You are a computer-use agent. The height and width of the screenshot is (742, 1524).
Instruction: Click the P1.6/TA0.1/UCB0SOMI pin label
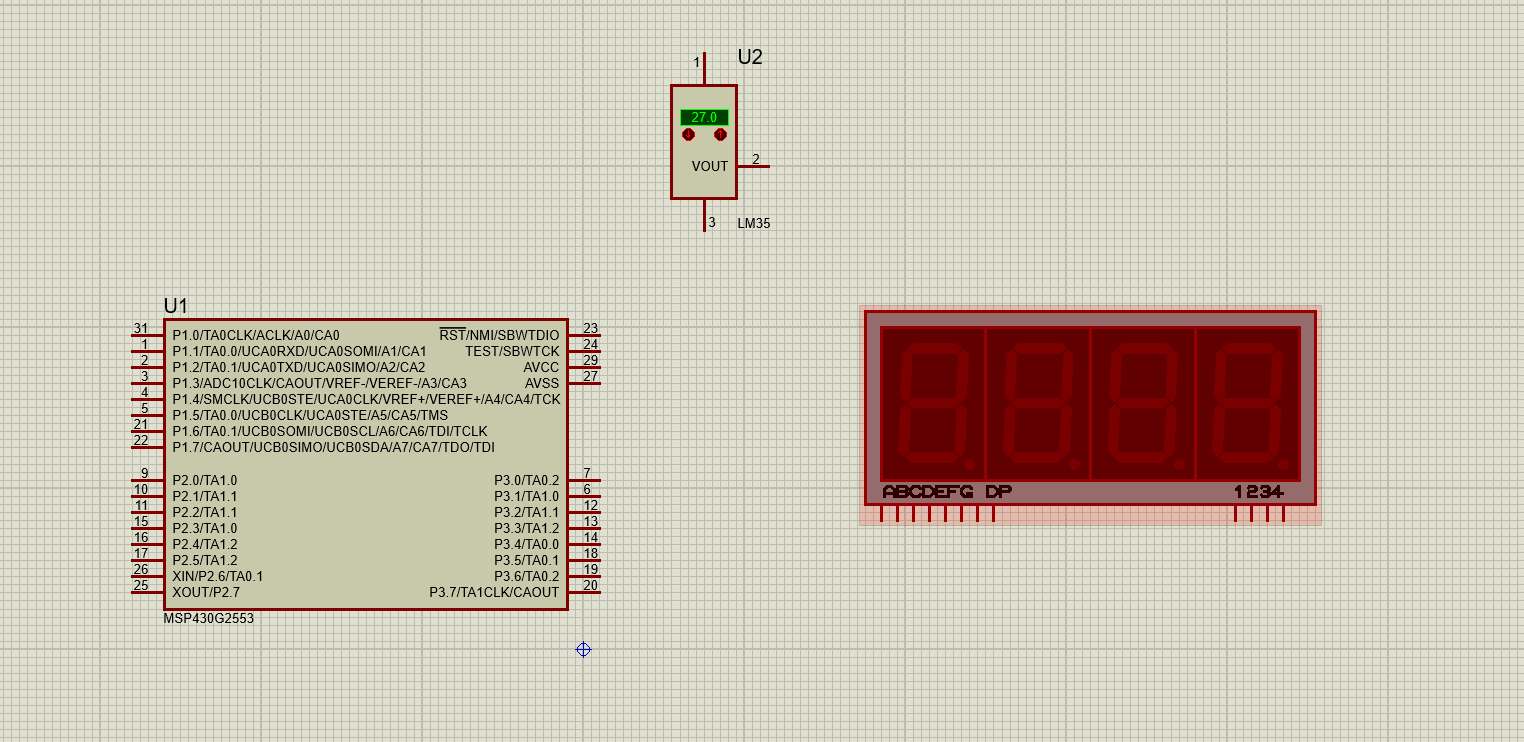(330, 431)
